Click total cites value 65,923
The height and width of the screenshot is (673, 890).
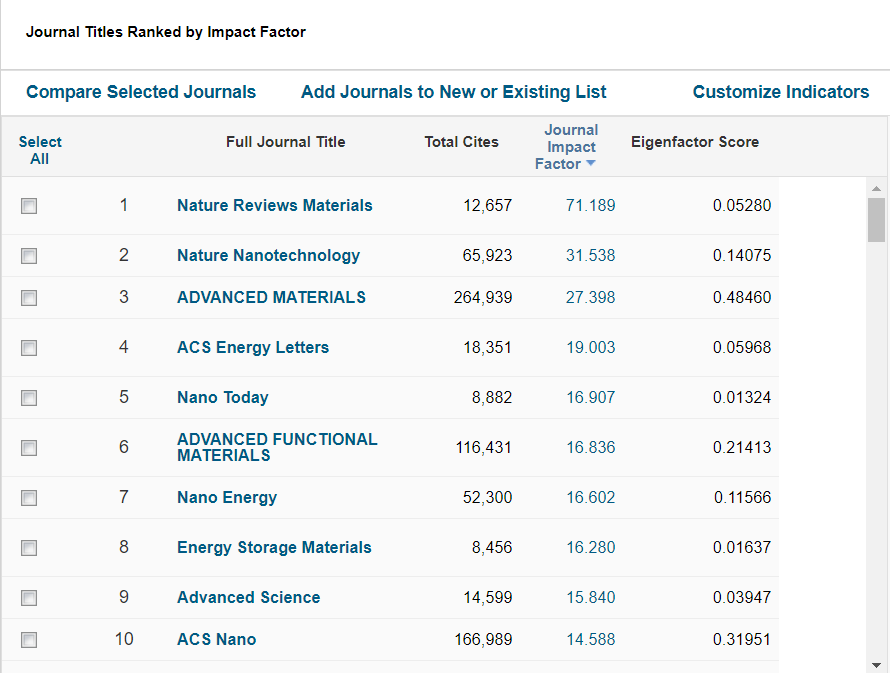[x=488, y=255]
